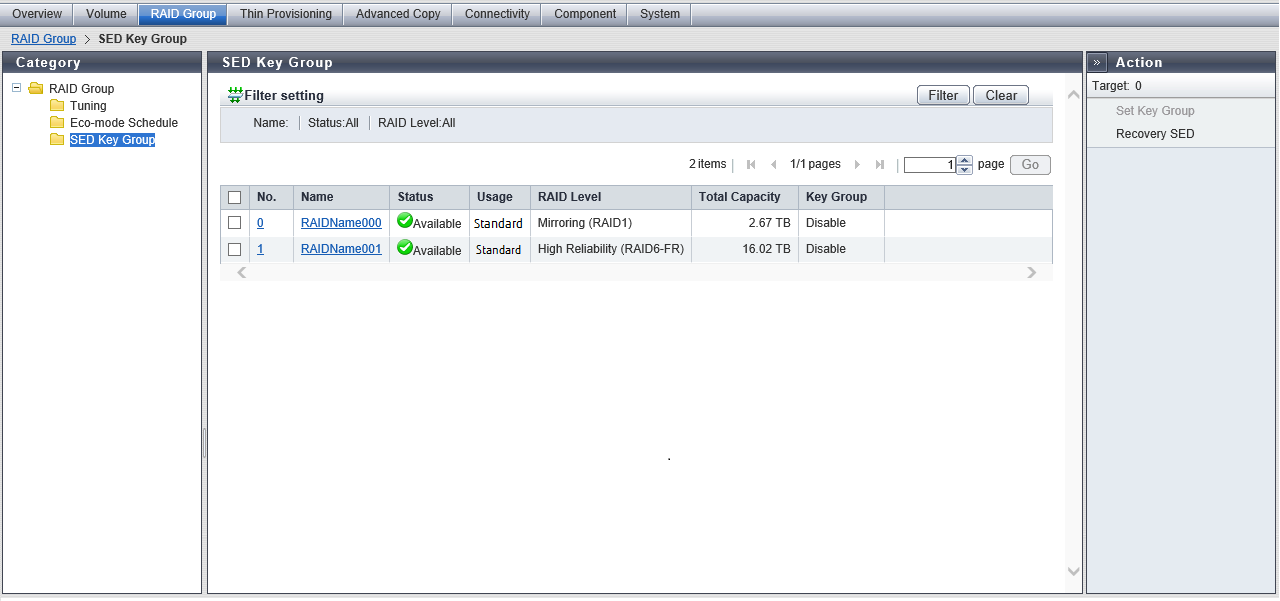The image size is (1280, 601).
Task: Click the page number input field
Action: 930,165
